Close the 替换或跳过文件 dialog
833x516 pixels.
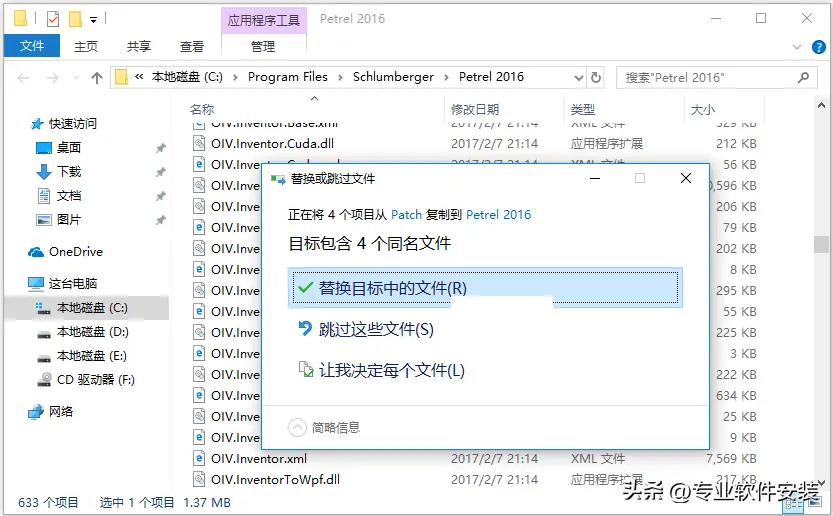tap(686, 179)
